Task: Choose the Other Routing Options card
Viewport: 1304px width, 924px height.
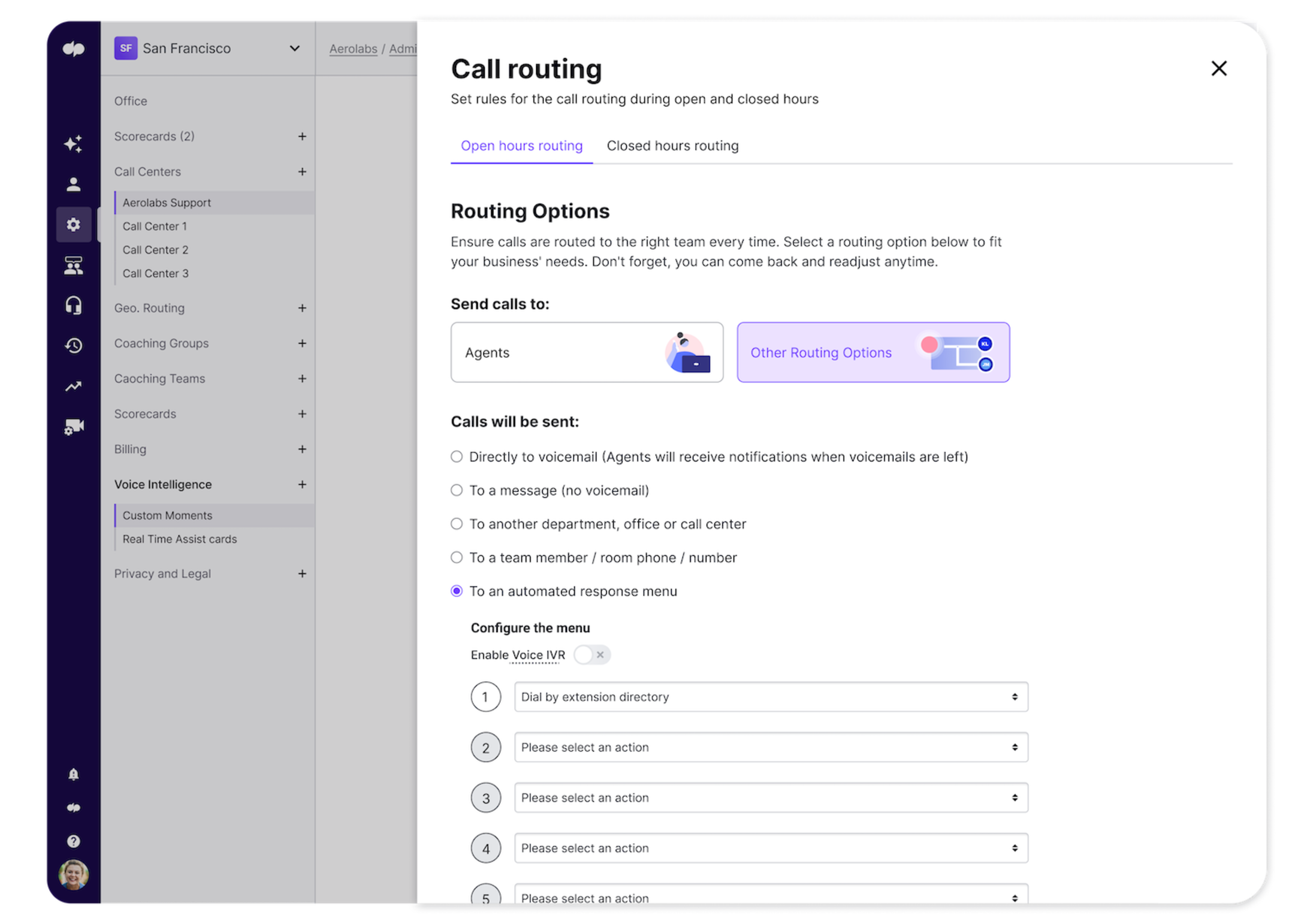Action: pos(872,352)
